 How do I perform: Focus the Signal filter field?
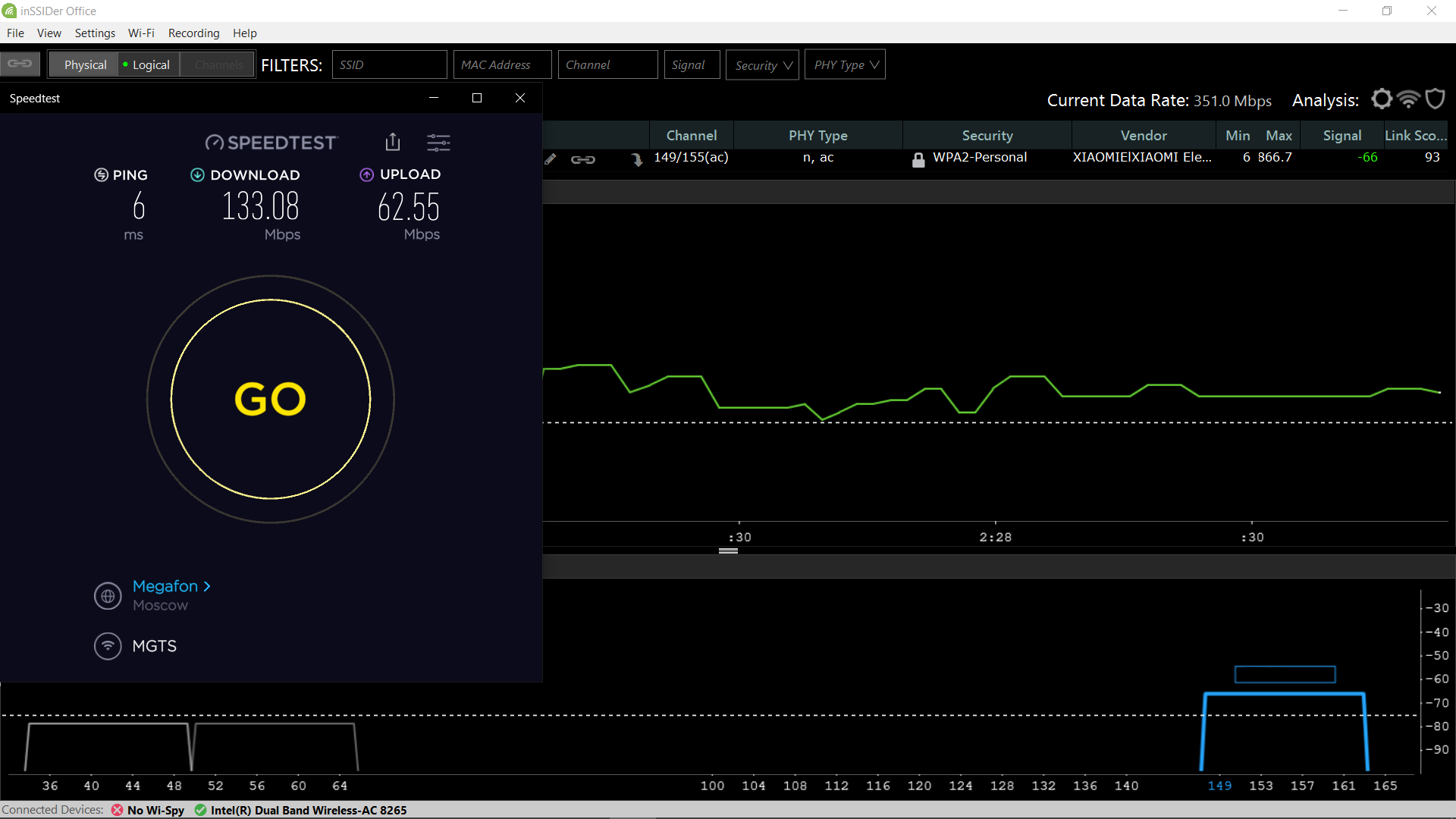pyautogui.click(x=692, y=64)
